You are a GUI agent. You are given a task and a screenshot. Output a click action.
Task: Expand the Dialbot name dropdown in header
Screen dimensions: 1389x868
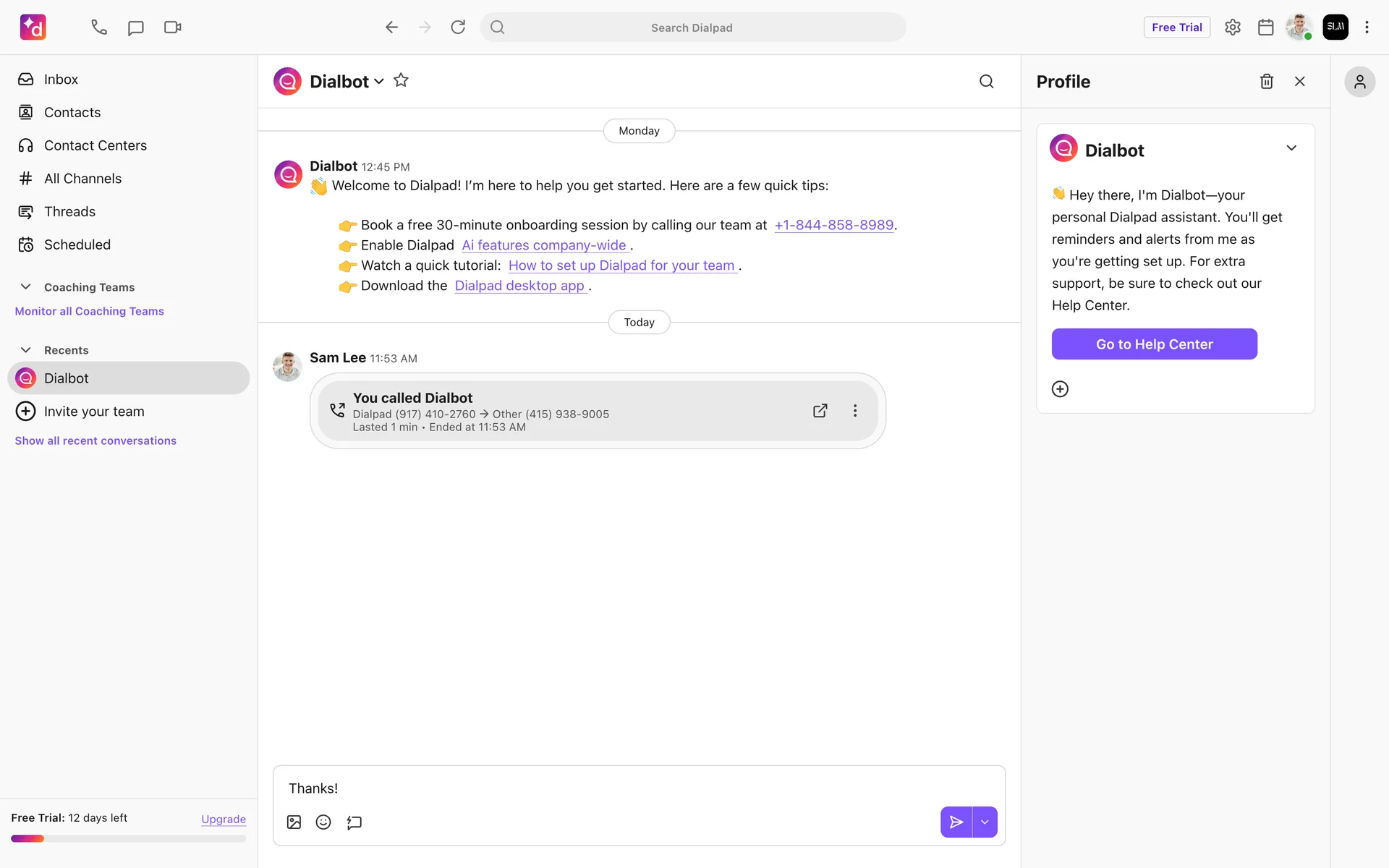pyautogui.click(x=378, y=82)
